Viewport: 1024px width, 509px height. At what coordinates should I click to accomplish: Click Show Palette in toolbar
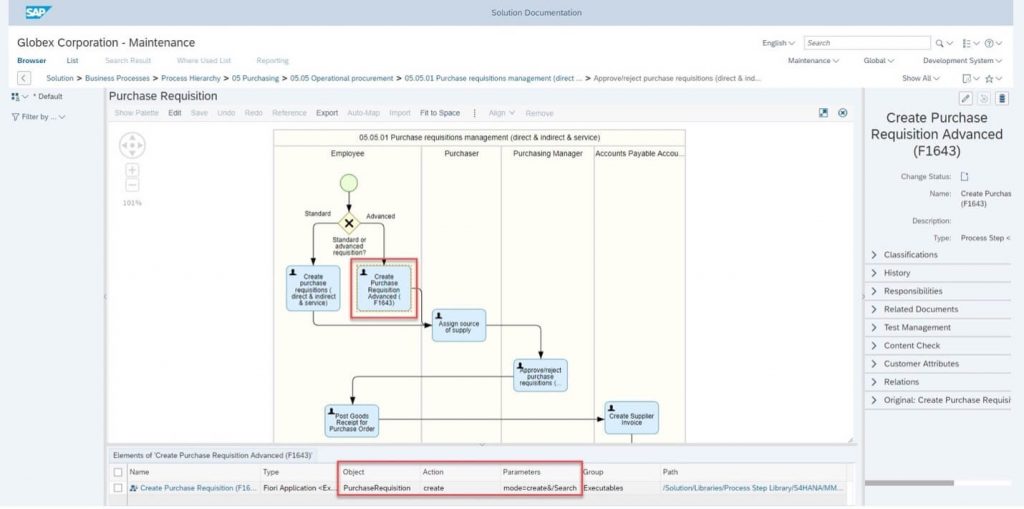pyautogui.click(x=136, y=113)
